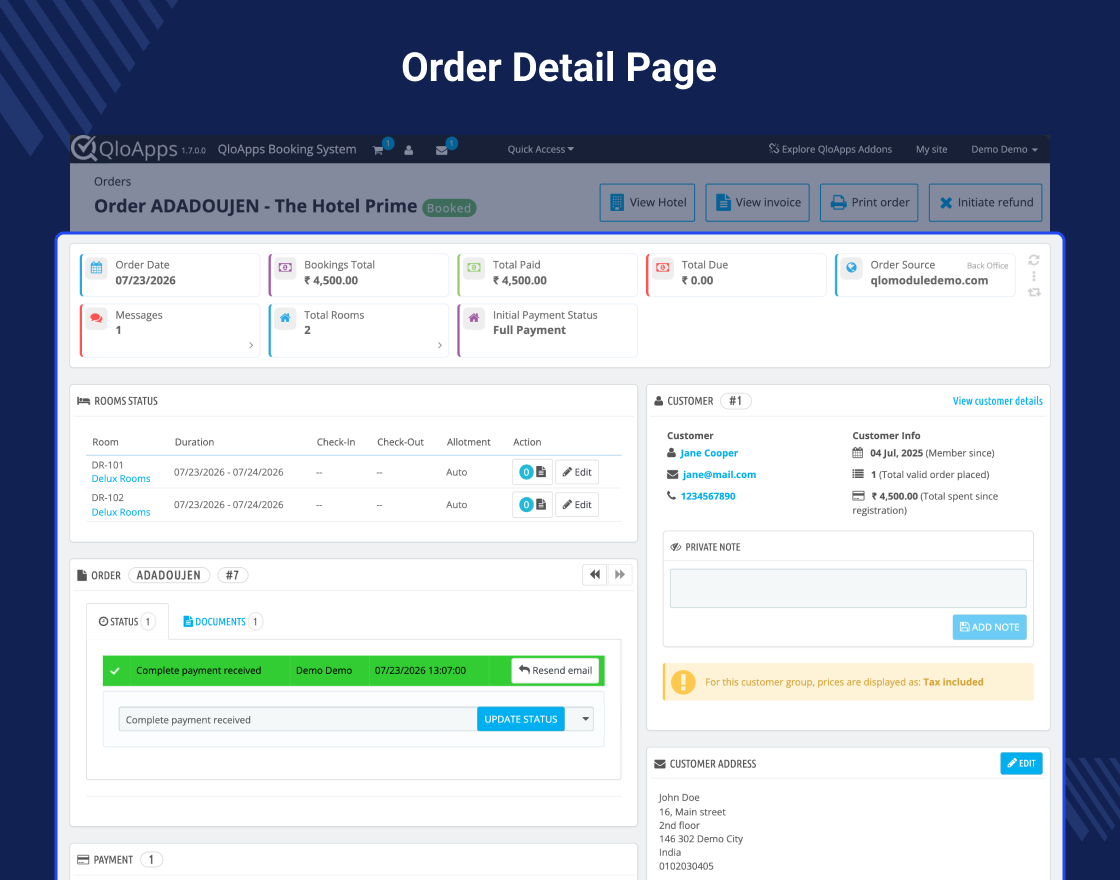Click the Total Rooms home icon
1120x880 pixels.
[285, 319]
